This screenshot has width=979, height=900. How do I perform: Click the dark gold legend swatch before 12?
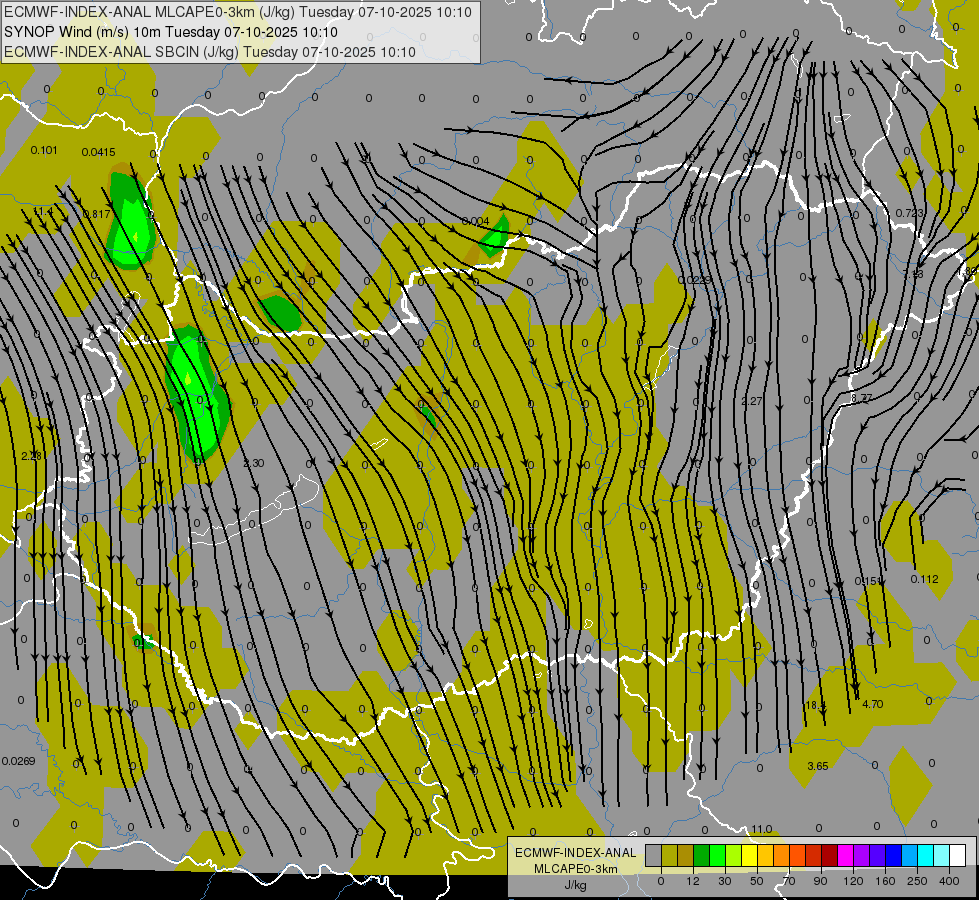[x=686, y=856]
